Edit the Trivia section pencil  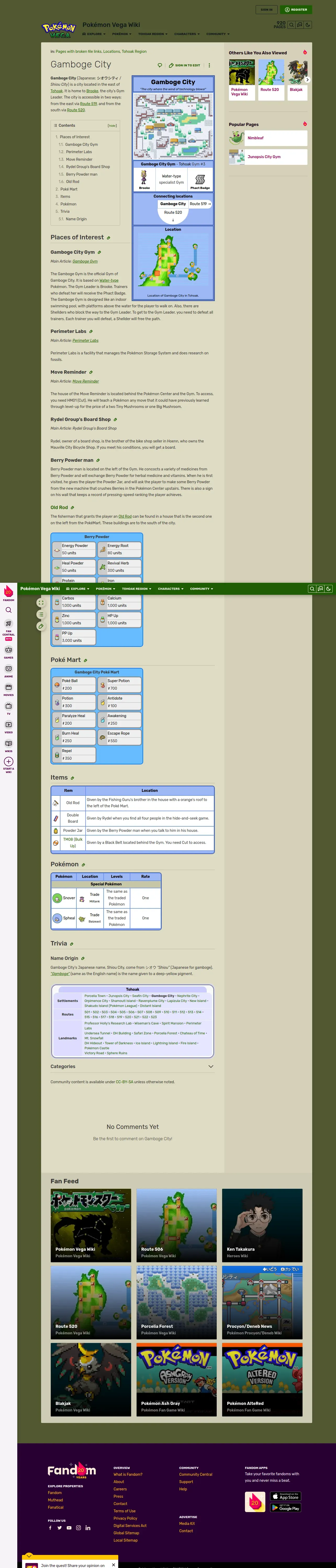pos(72,944)
